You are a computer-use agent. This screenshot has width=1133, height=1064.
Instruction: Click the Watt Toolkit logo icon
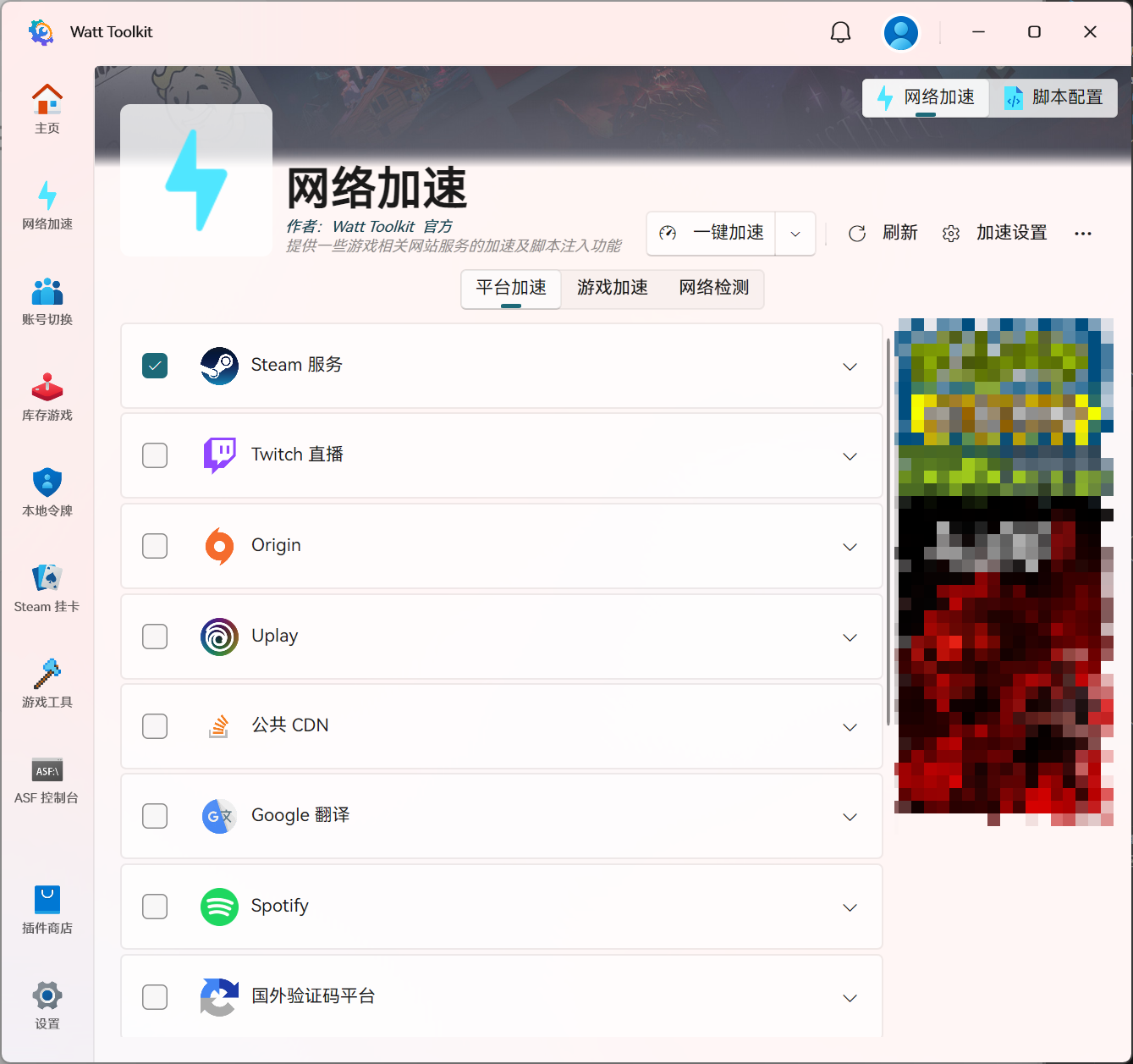[x=41, y=31]
